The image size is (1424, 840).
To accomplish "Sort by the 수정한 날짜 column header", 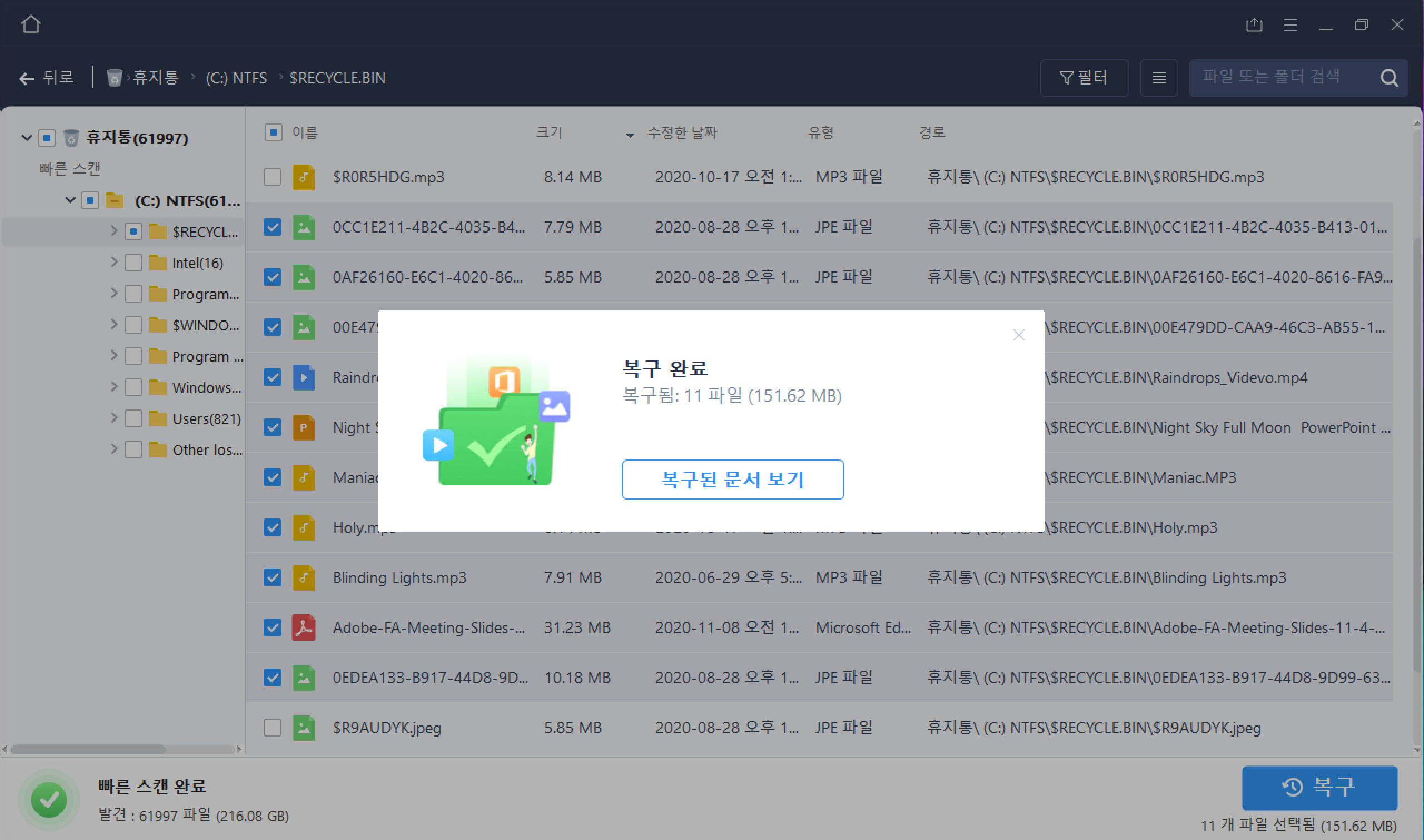I will (x=681, y=133).
